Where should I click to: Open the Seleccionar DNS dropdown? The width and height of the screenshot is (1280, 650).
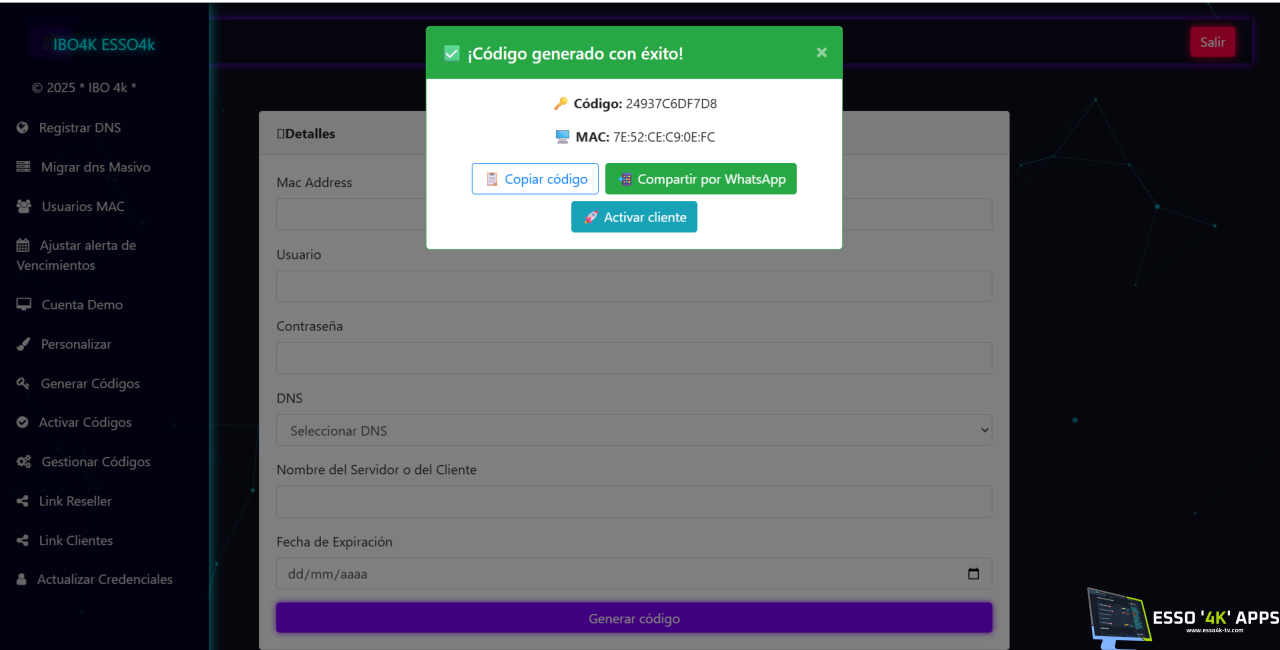point(634,430)
